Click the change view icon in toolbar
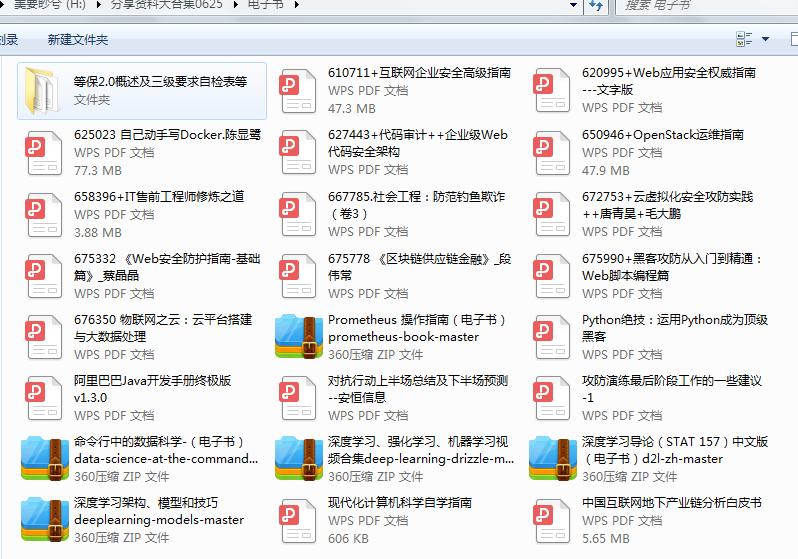This screenshot has height=559, width=798. click(x=744, y=39)
